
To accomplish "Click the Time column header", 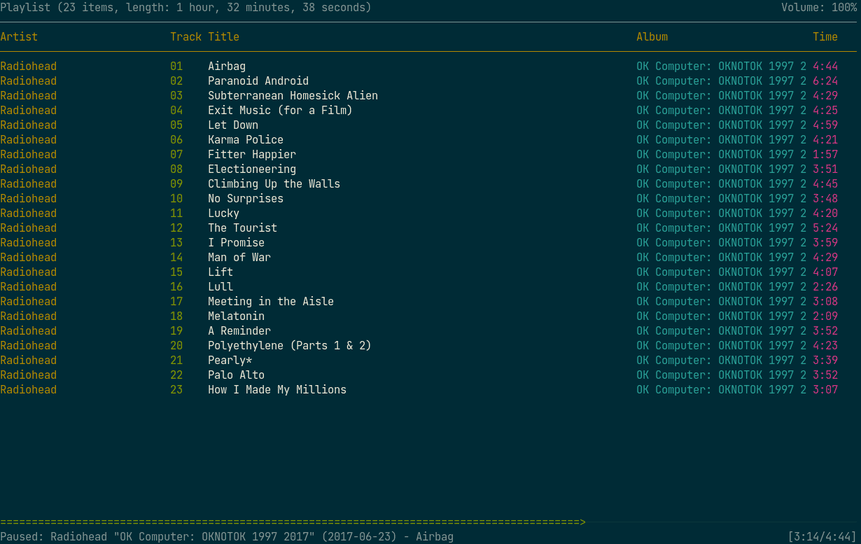I will (825, 37).
